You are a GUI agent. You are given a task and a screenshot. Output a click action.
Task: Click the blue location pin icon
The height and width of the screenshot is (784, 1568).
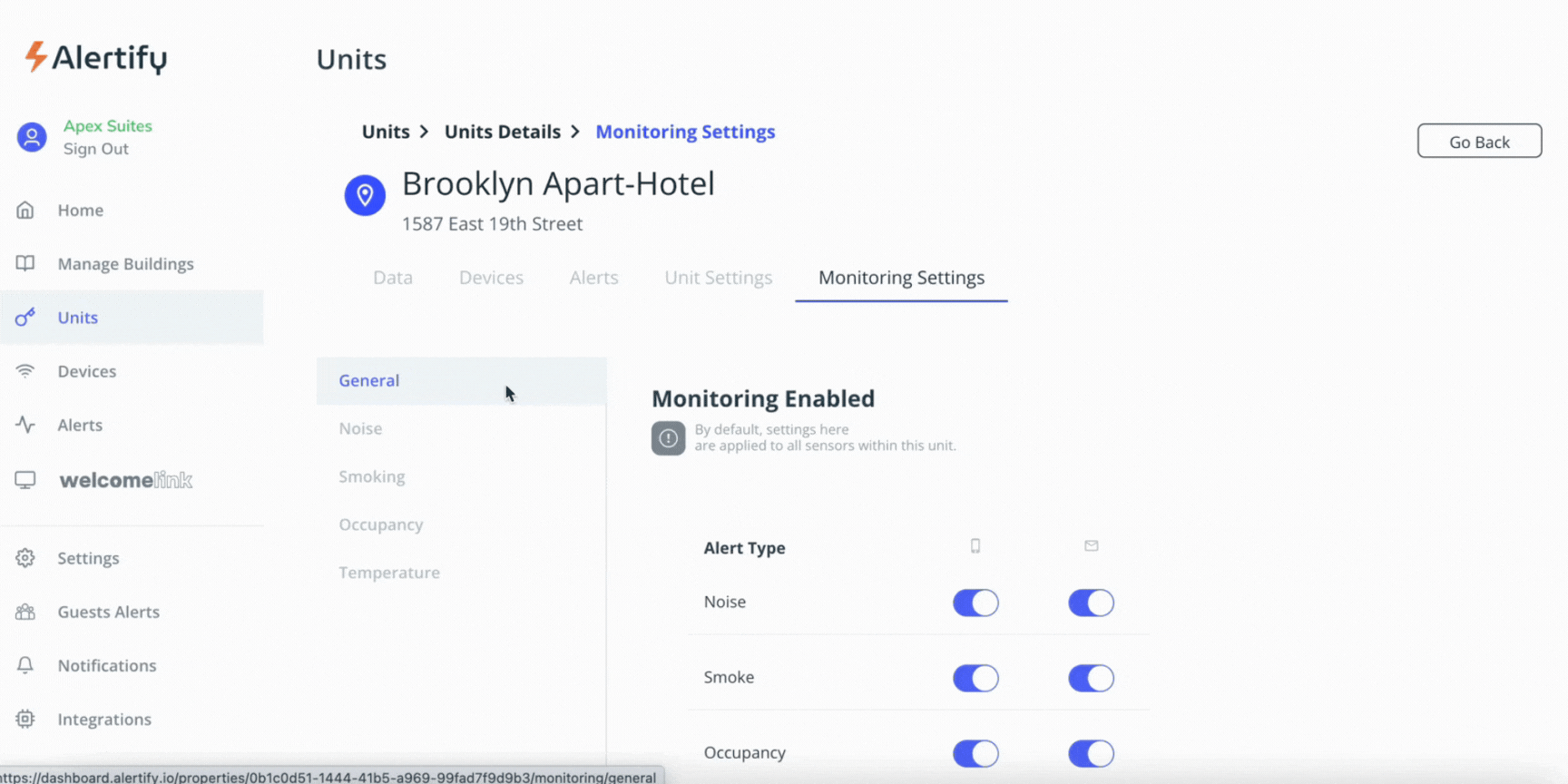(365, 195)
